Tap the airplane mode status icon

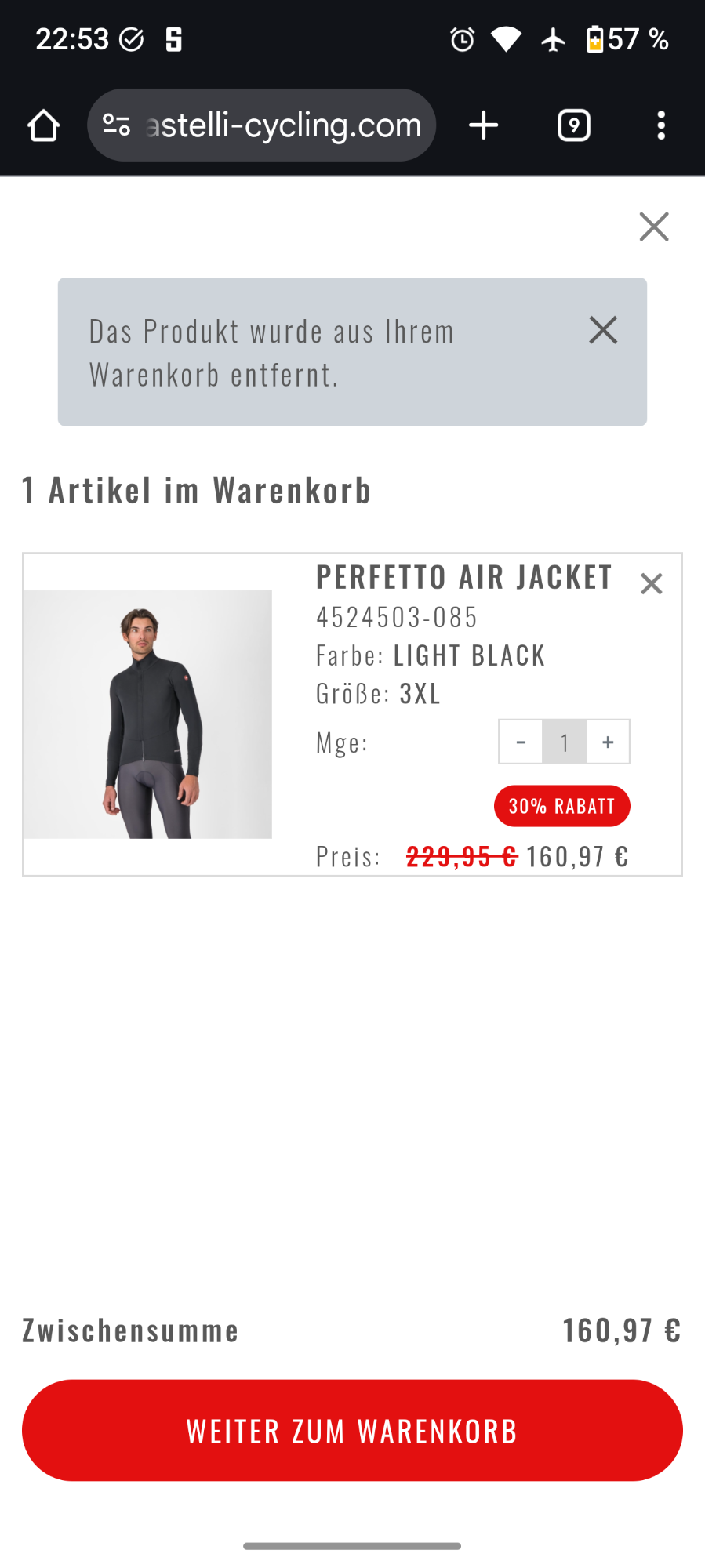[x=554, y=39]
